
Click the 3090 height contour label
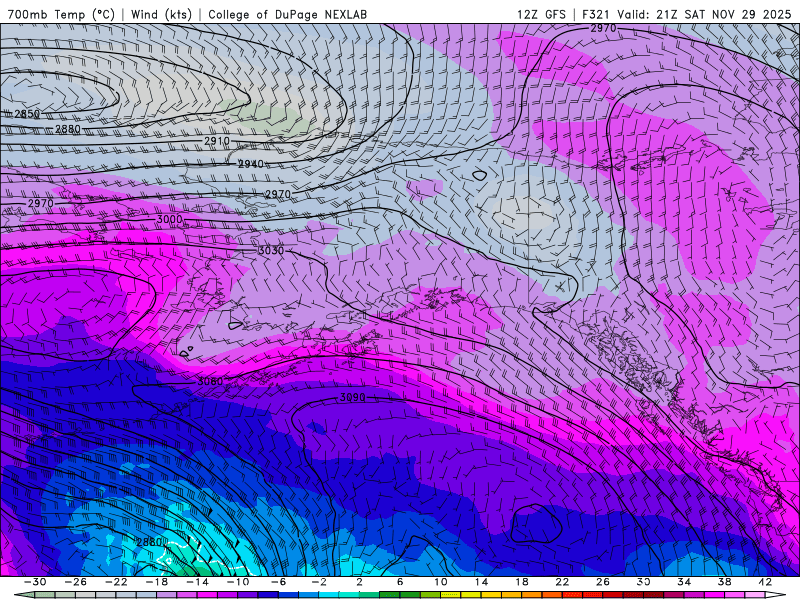pyautogui.click(x=353, y=397)
